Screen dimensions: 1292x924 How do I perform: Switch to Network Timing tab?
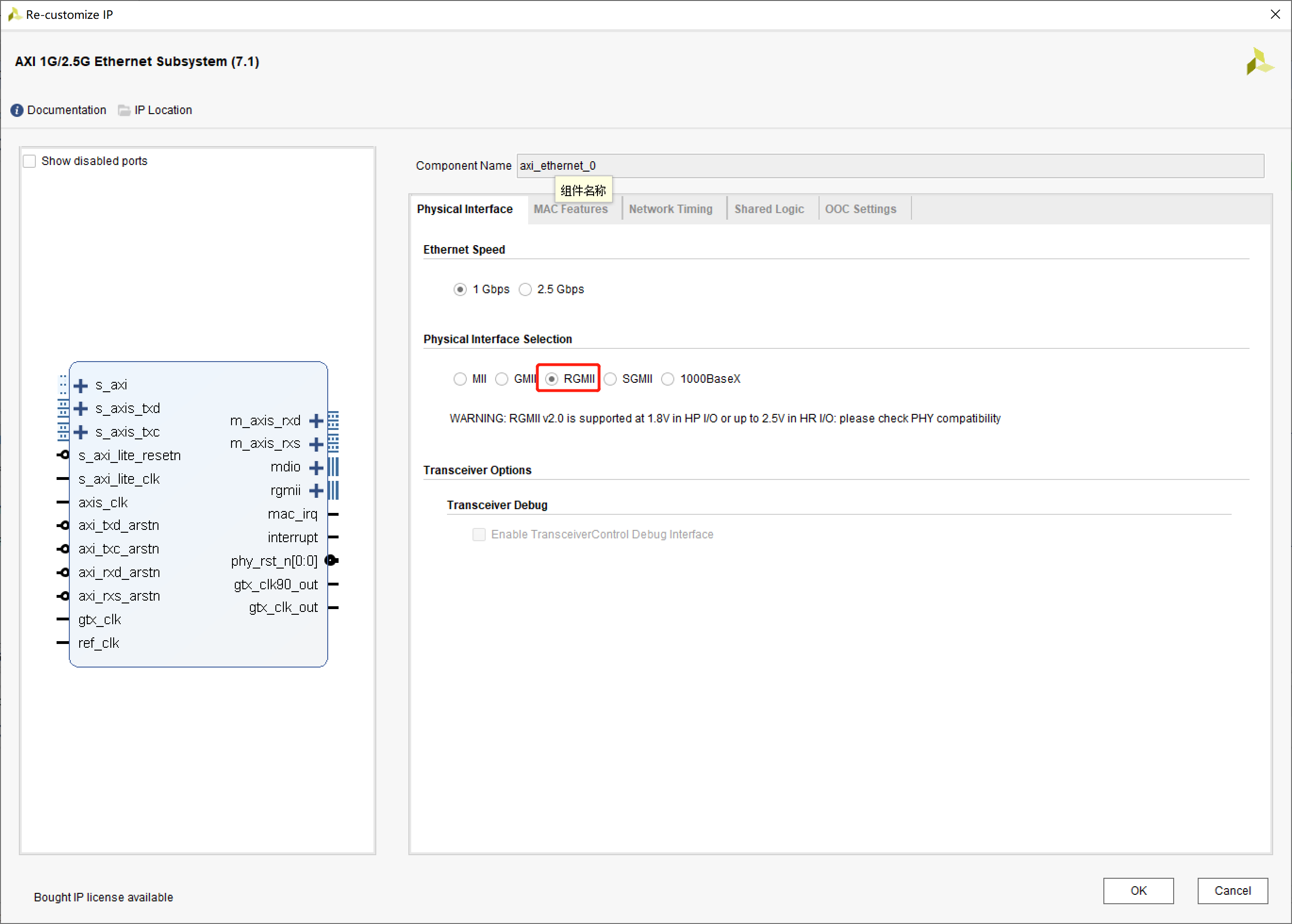tap(670, 209)
